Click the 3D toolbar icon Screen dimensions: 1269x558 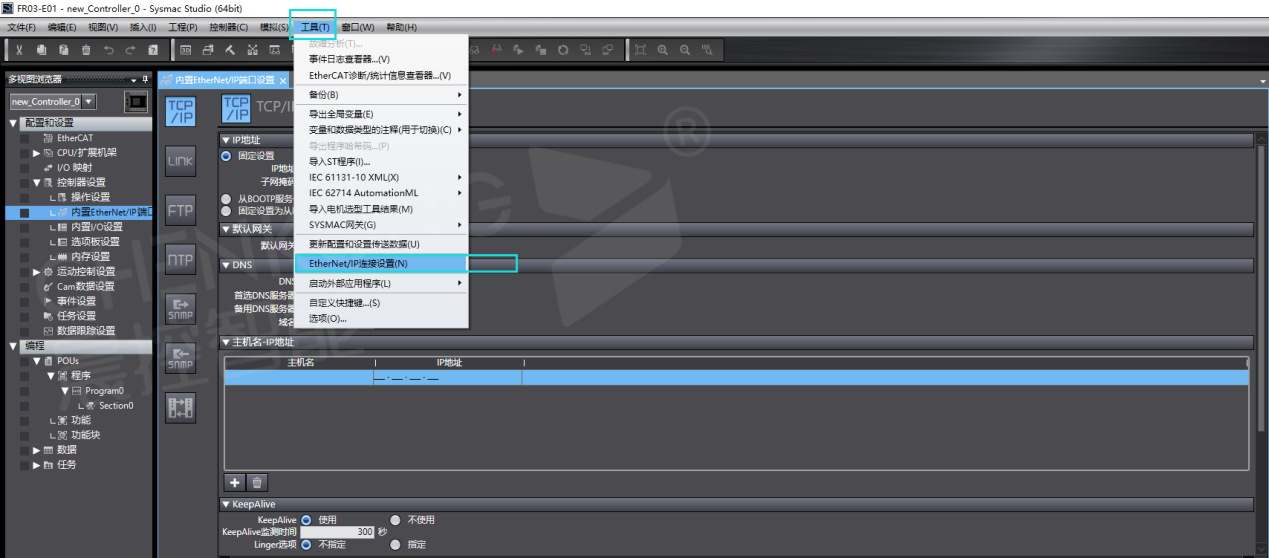(x=186, y=50)
